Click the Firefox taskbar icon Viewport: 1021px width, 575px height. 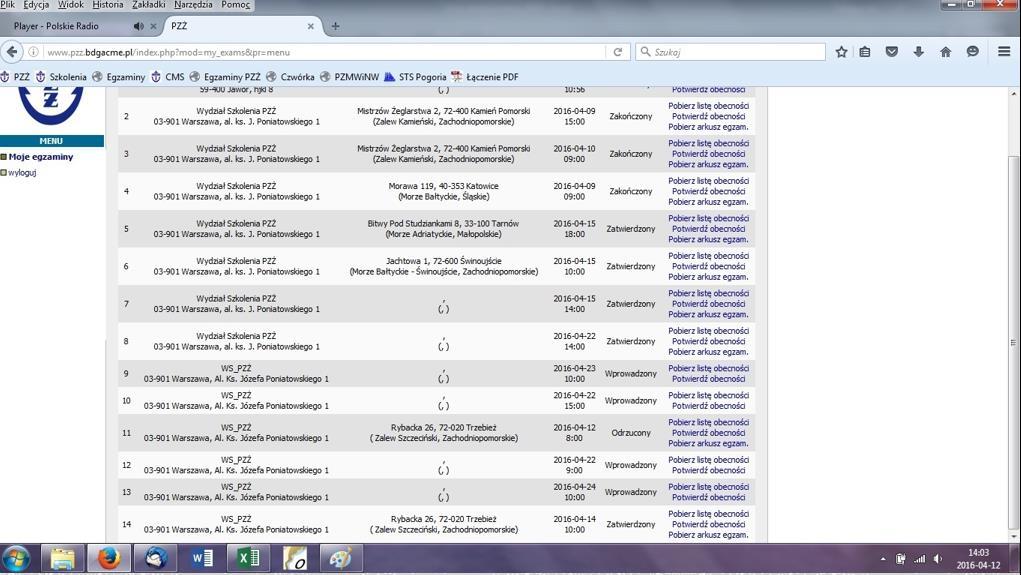pyautogui.click(x=109, y=559)
